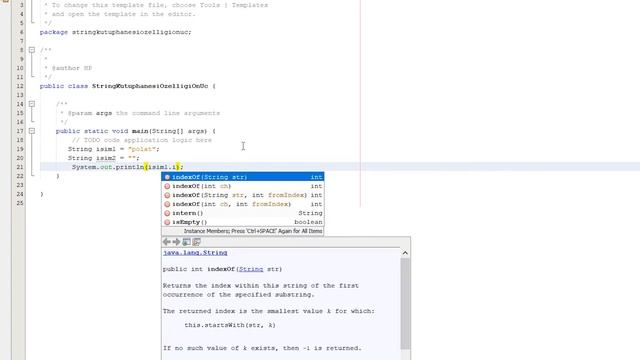Click the method icon beside indexOf(int ch)
Screen dimensions: 640x360
tap(167, 186)
